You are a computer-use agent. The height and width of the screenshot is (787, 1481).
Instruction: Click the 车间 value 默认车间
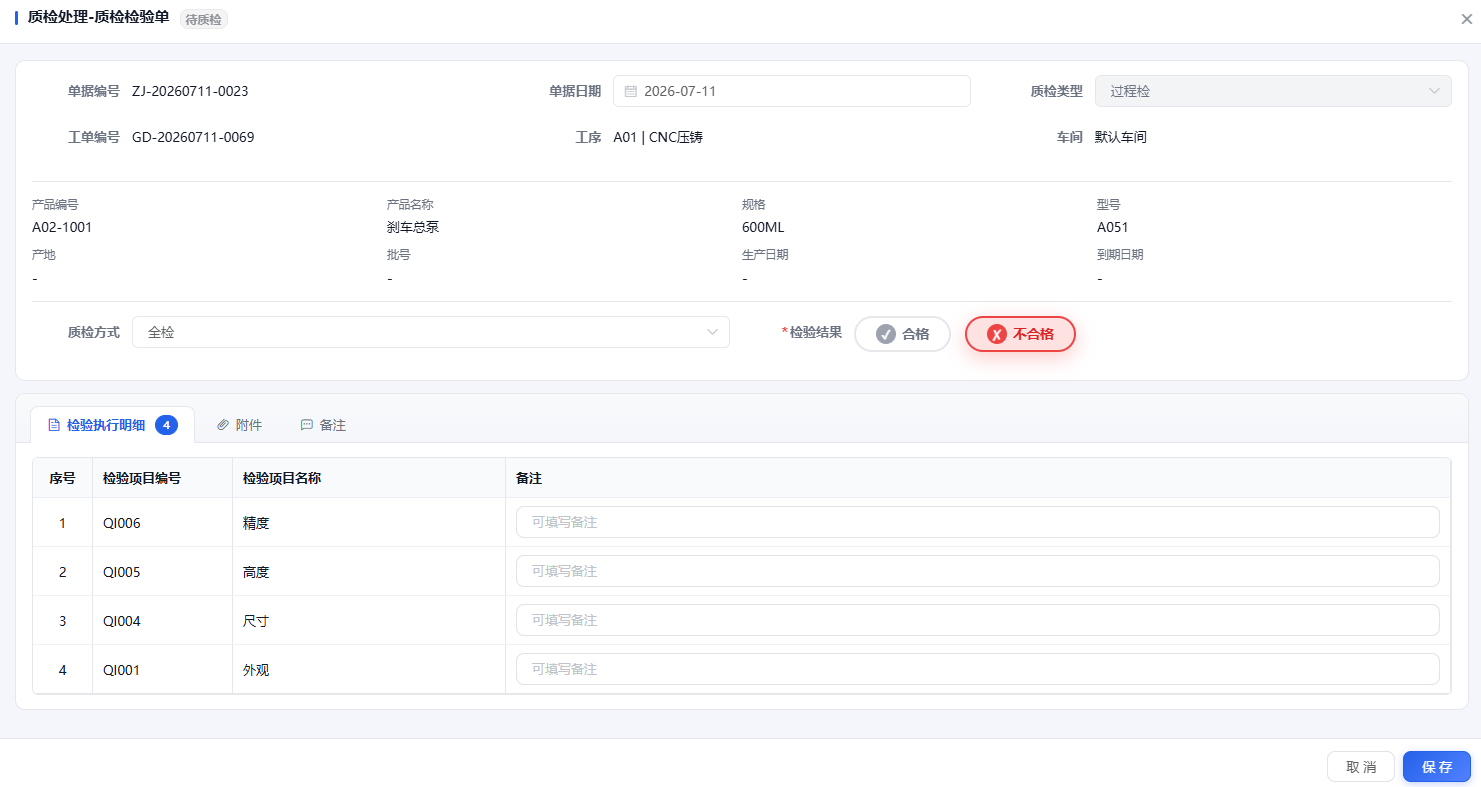pyautogui.click(x=1121, y=137)
